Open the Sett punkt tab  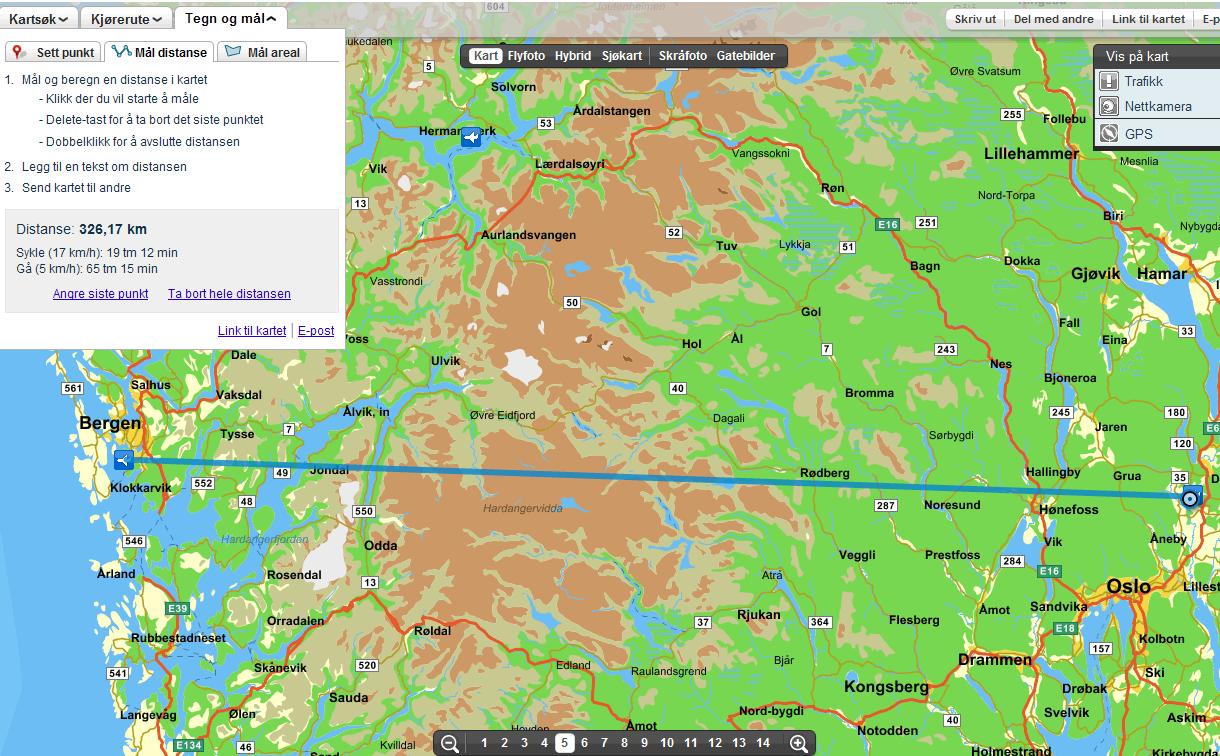click(54, 52)
